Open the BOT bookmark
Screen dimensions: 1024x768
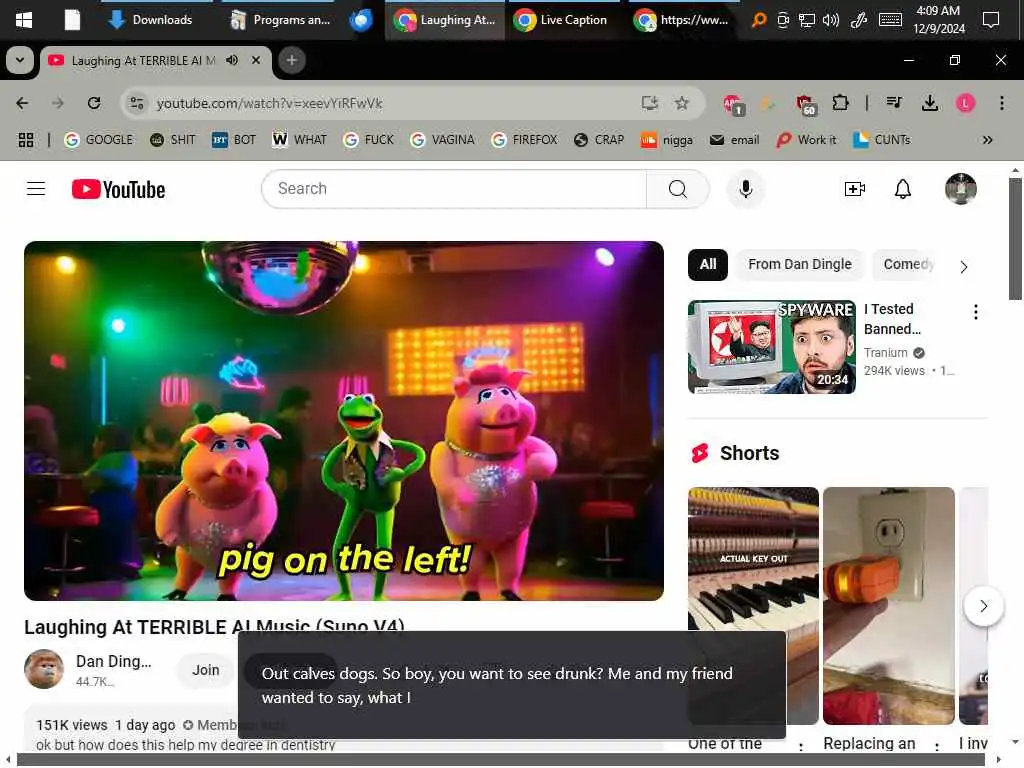click(x=234, y=140)
